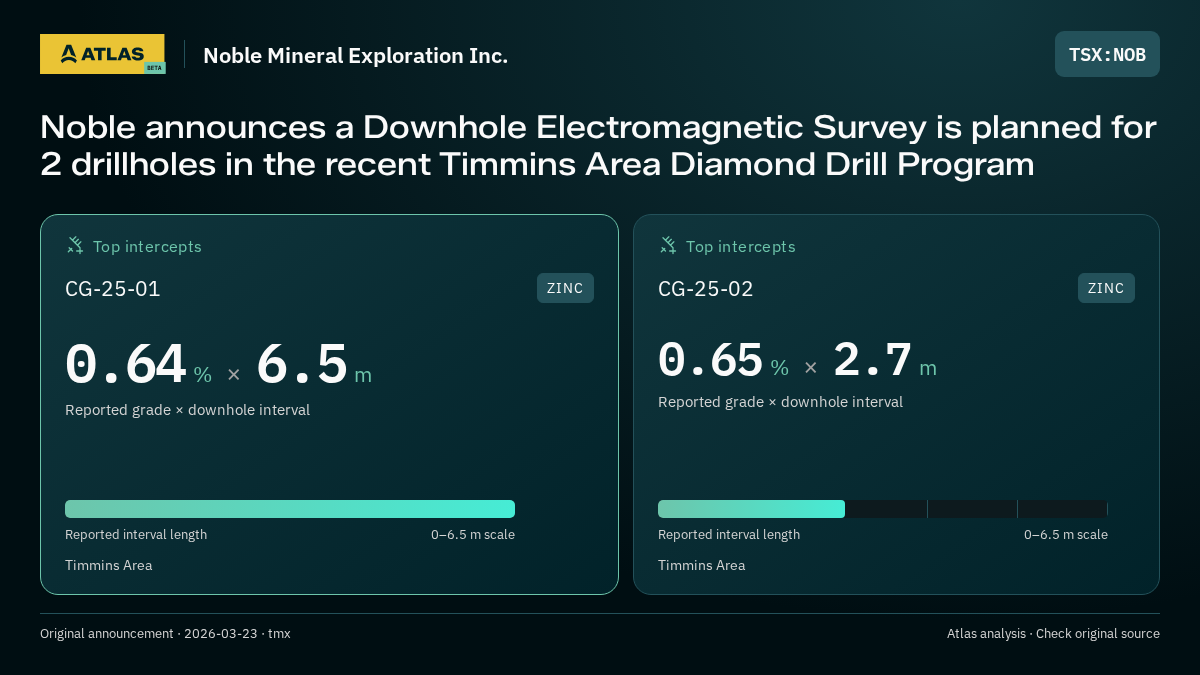Click Reported interval length in CG-25-01 card
The height and width of the screenshot is (675, 1200).
click(136, 535)
